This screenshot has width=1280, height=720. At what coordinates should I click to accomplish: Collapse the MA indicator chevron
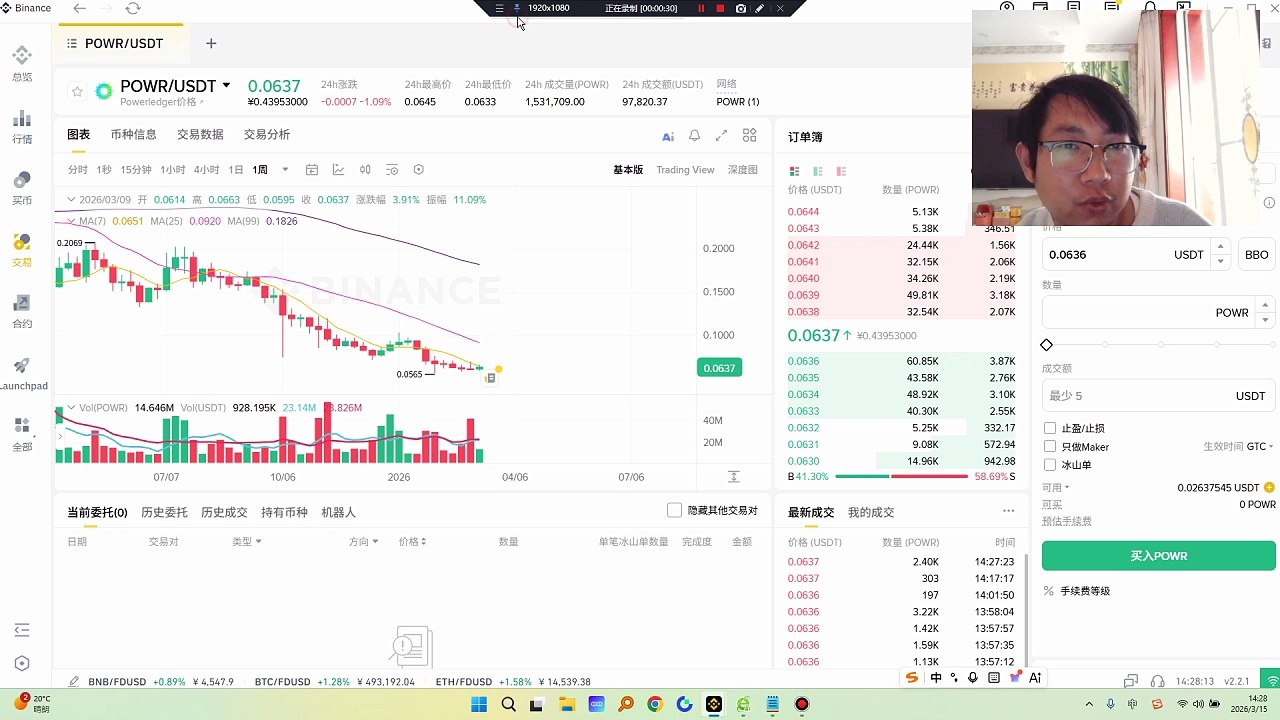point(71,220)
